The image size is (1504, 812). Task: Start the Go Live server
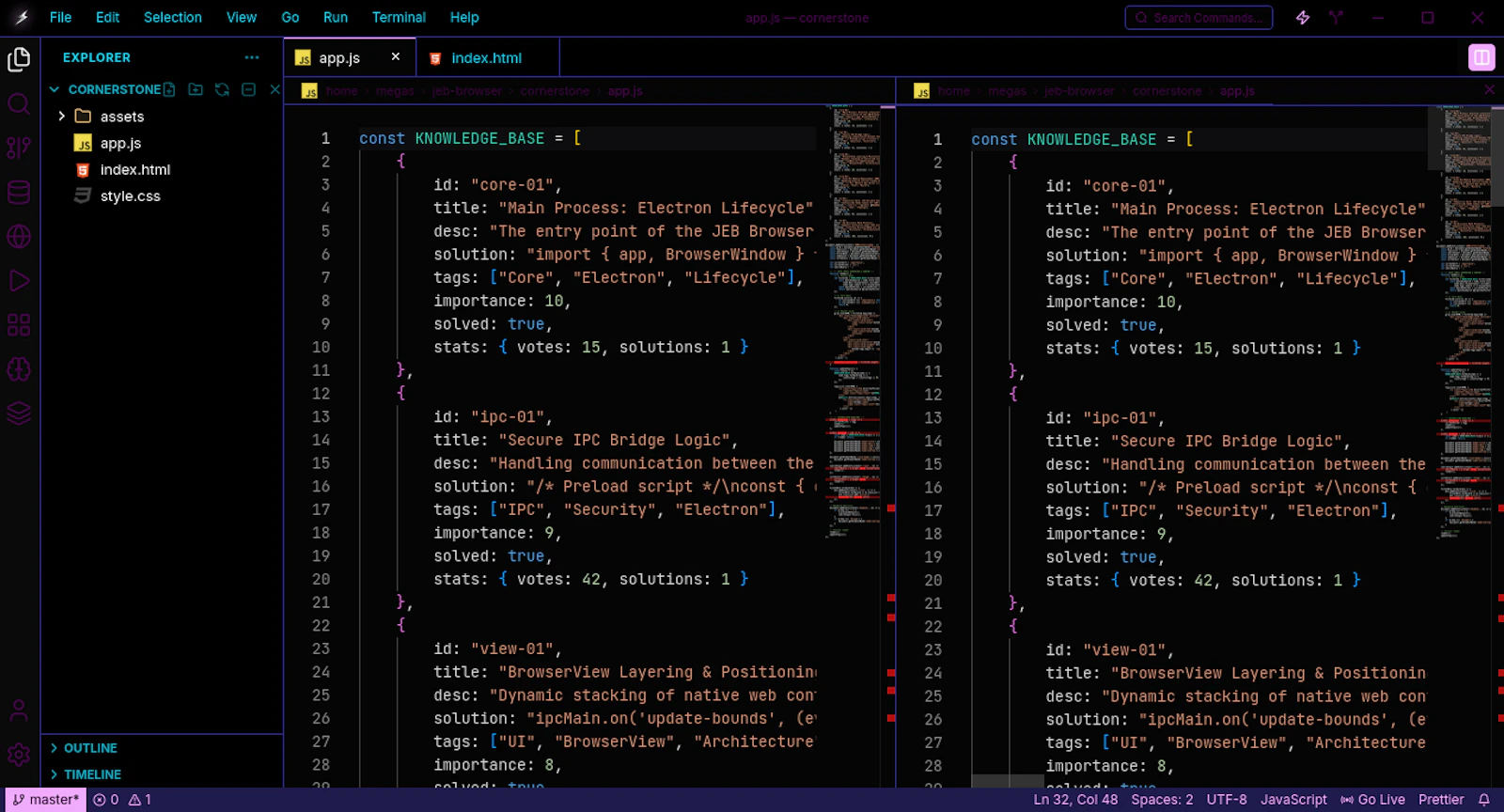(x=1372, y=800)
